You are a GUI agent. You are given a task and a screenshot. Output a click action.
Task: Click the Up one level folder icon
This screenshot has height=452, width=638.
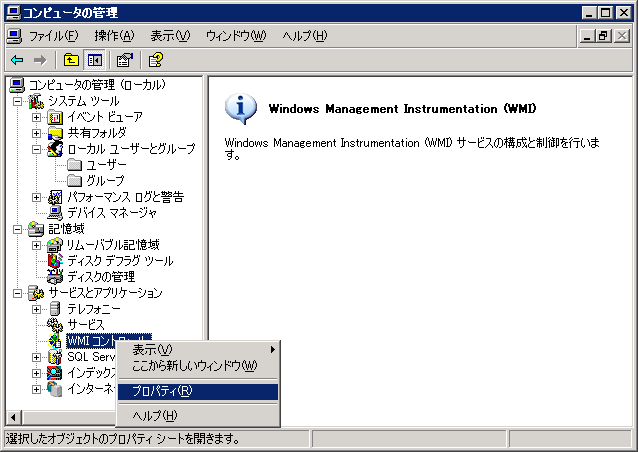click(71, 60)
